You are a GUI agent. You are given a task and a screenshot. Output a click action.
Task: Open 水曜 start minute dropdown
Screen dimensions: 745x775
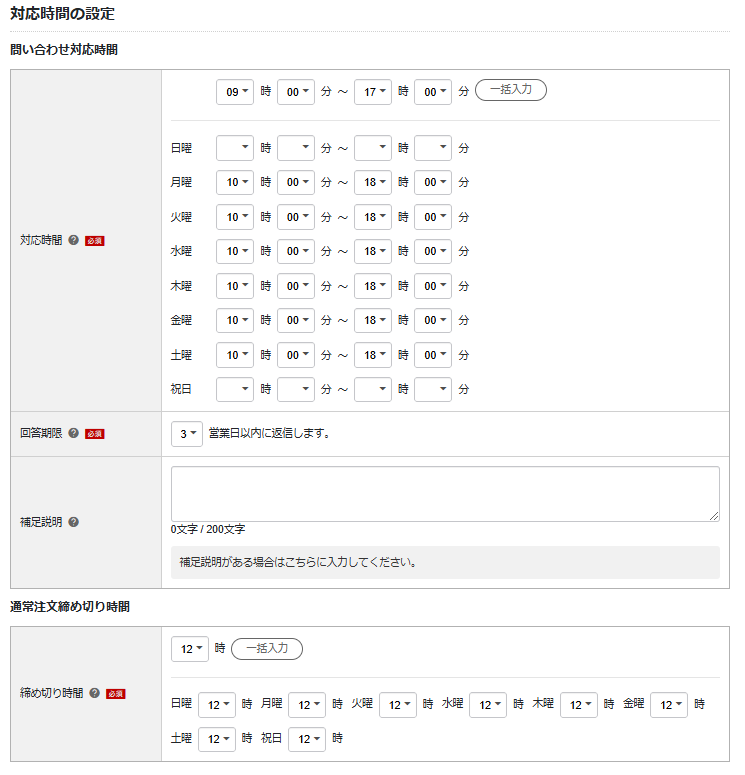click(x=296, y=252)
